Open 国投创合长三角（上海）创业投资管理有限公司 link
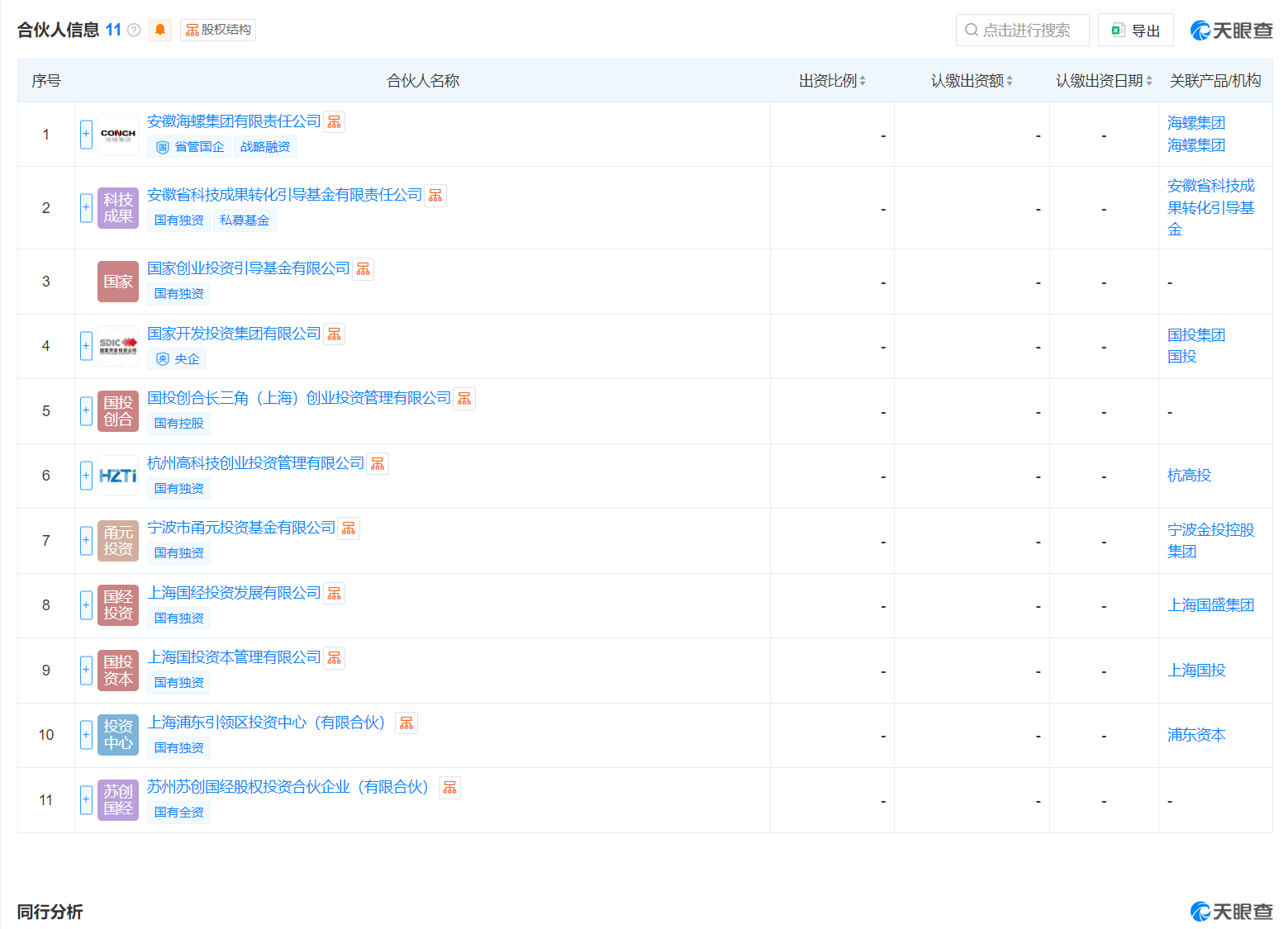1288x929 pixels. pyautogui.click(x=299, y=398)
